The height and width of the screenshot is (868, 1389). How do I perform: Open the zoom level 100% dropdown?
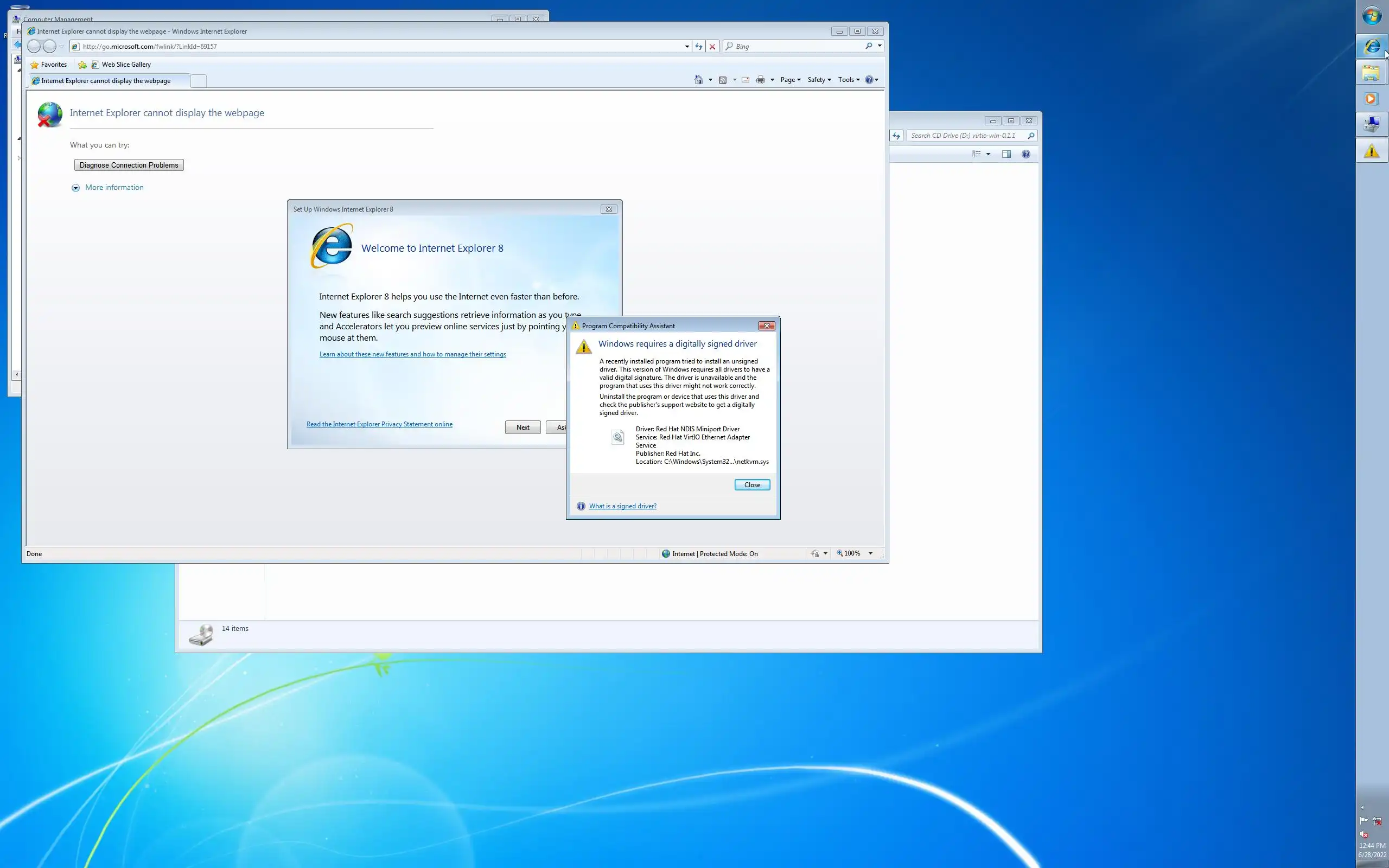(870, 553)
